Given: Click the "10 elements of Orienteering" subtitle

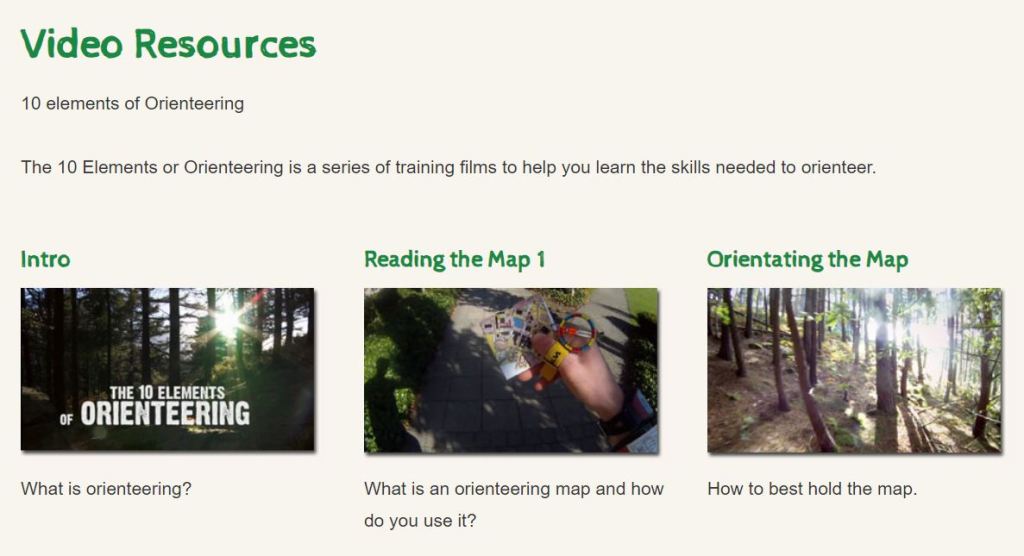Looking at the screenshot, I should pyautogui.click(x=132, y=103).
